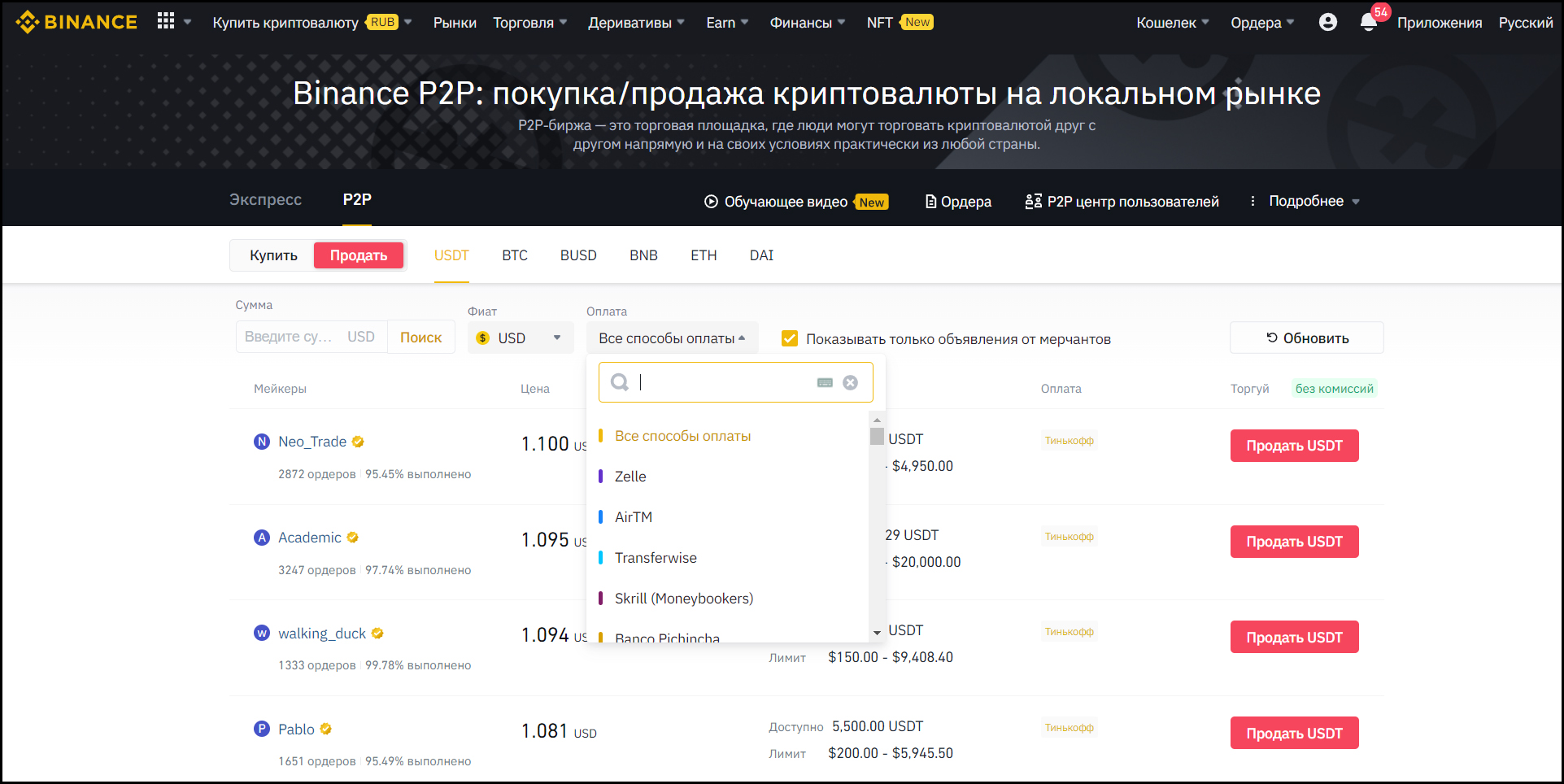Click Pablo verified merchant badge
This screenshot has height=784, width=1564.
325,730
